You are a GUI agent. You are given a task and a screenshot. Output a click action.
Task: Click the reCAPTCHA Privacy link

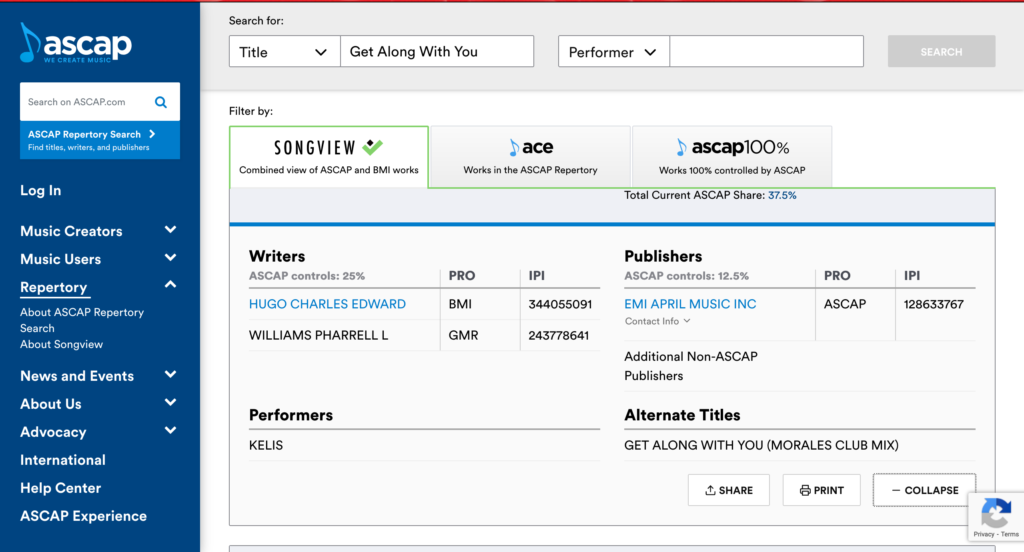[x=984, y=534]
